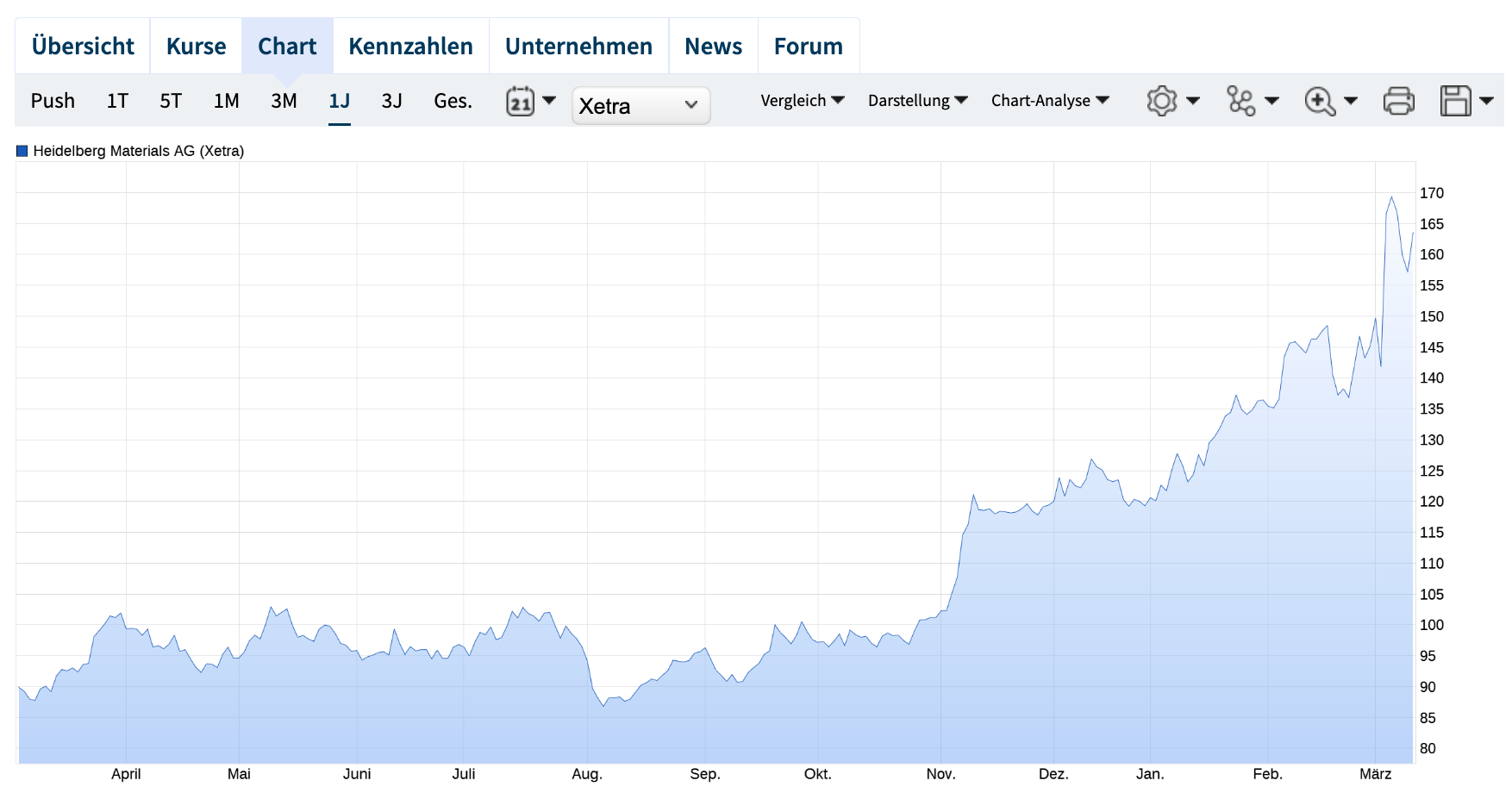Open the Forum tab
1512x793 pixels.
tap(808, 47)
